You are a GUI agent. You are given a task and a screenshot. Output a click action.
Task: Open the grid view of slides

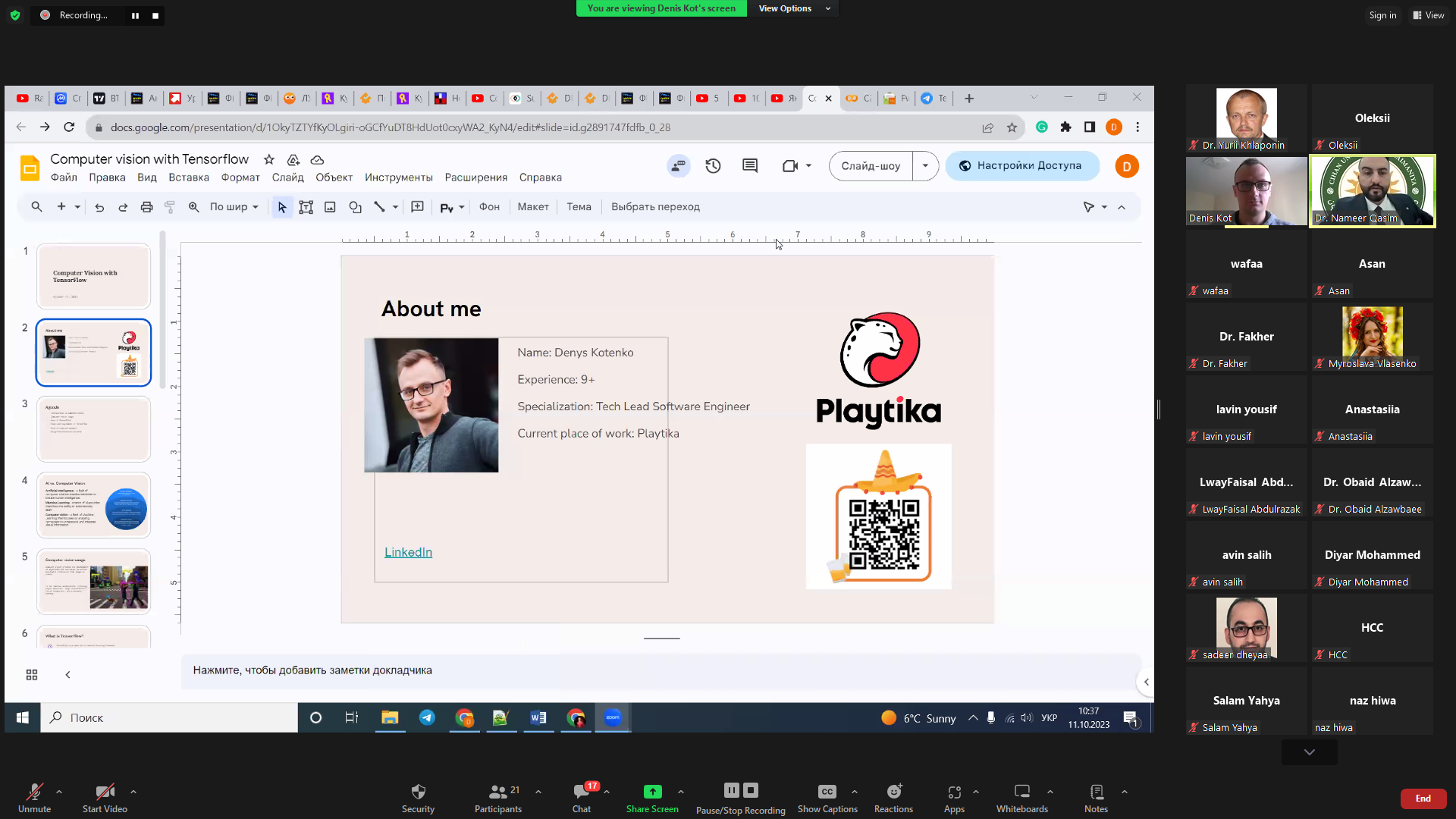[x=32, y=675]
